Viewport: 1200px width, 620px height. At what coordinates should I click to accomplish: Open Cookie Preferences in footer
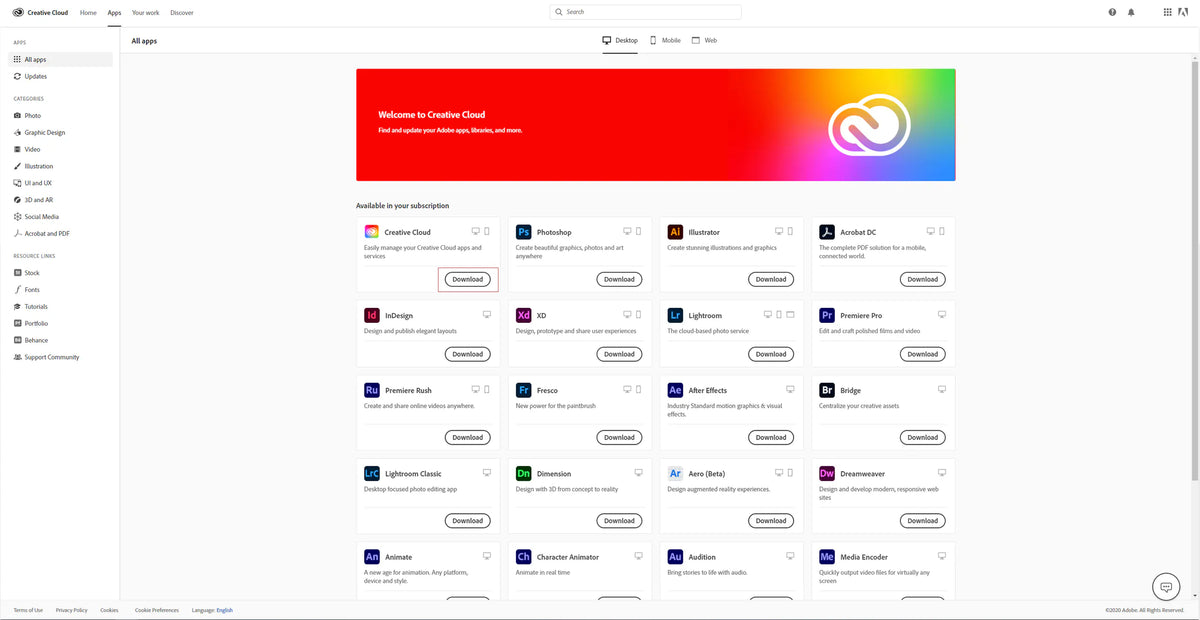coord(157,610)
